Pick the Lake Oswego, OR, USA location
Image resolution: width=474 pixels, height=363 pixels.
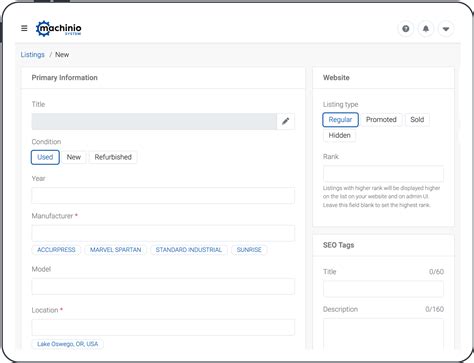click(x=68, y=344)
